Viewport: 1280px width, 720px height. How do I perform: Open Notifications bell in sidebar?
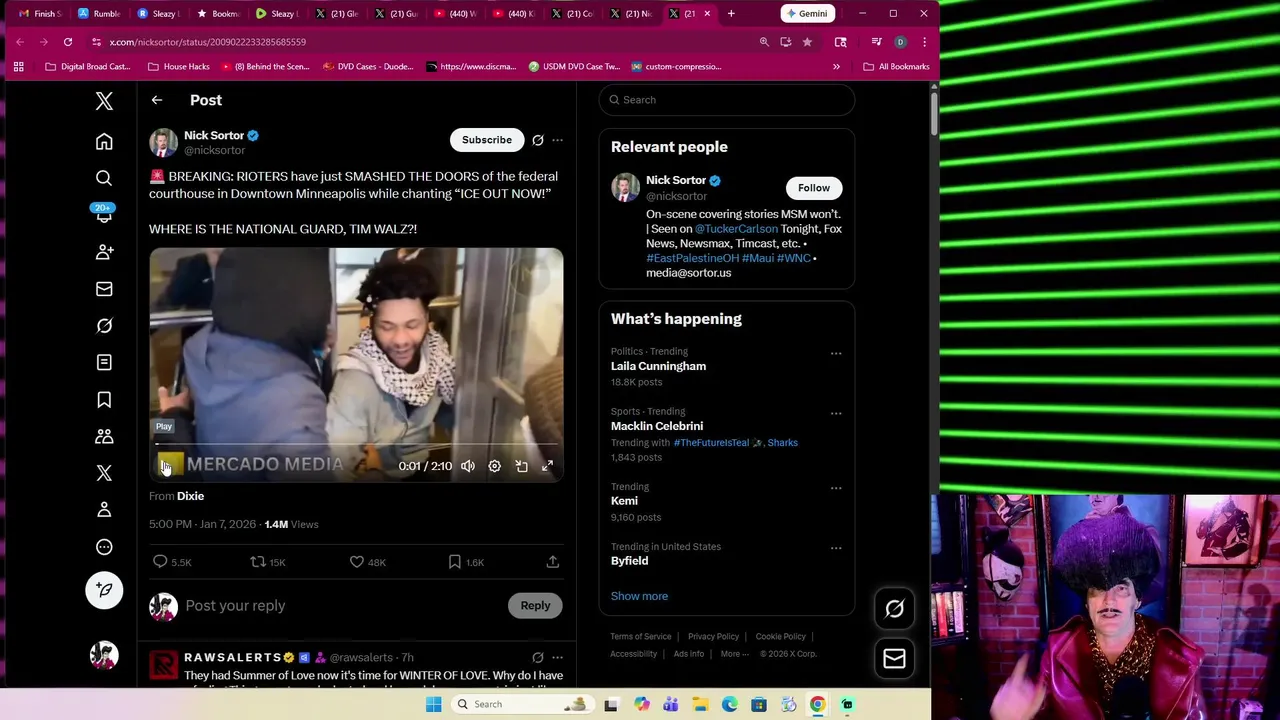point(104,215)
